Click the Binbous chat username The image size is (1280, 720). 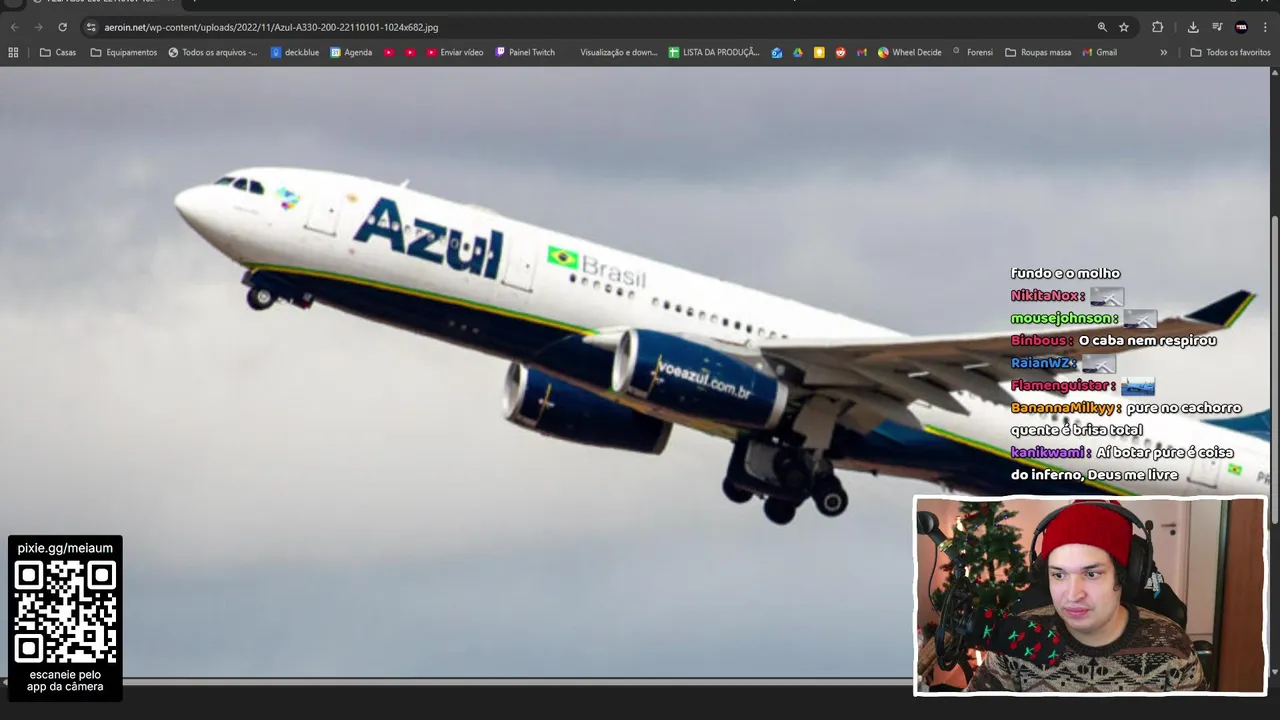pyautogui.click(x=1041, y=340)
